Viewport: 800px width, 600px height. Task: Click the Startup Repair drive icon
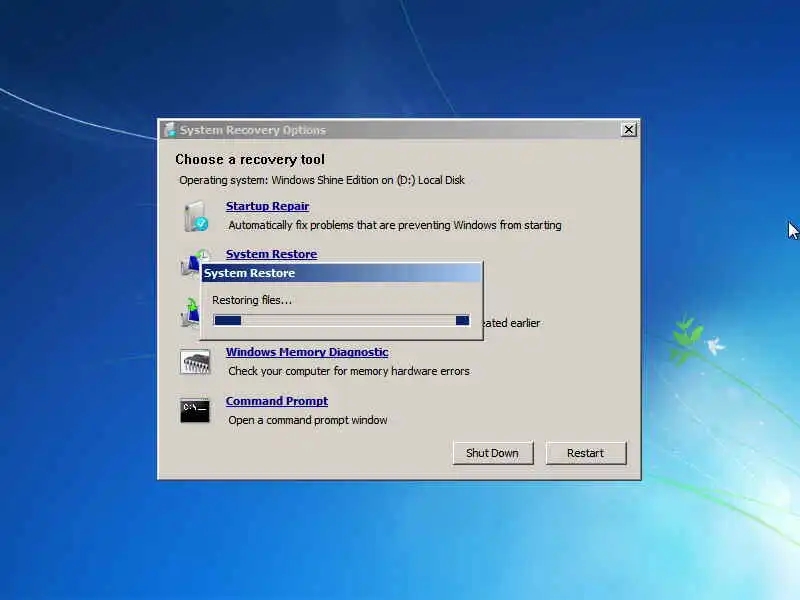pos(196,216)
